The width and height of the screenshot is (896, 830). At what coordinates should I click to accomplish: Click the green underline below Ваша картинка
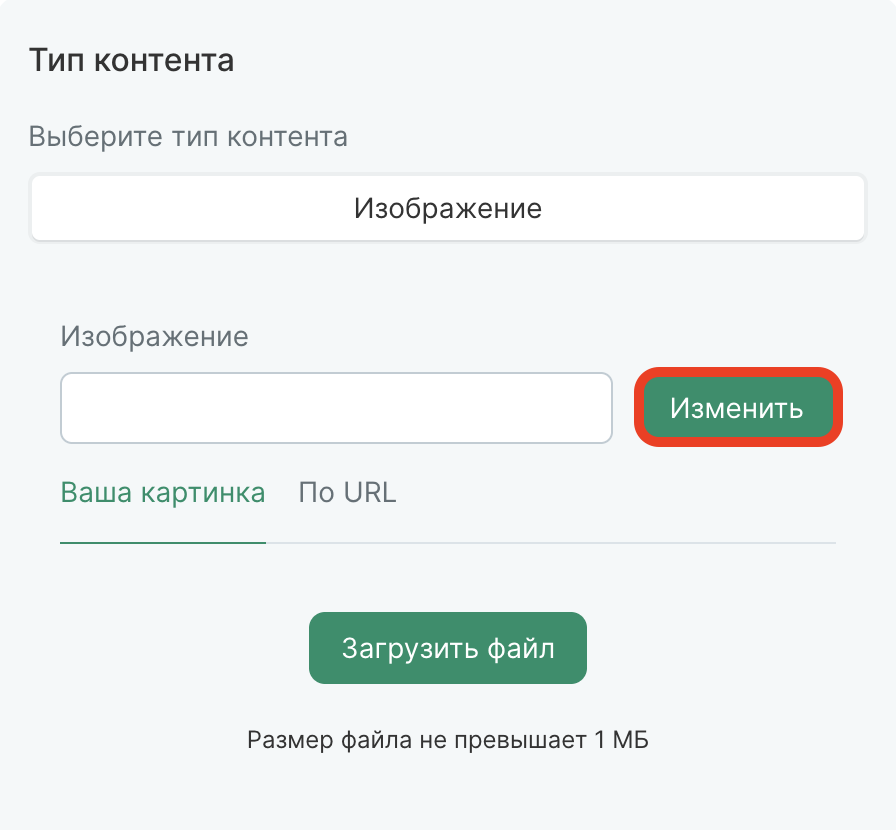[x=163, y=543]
